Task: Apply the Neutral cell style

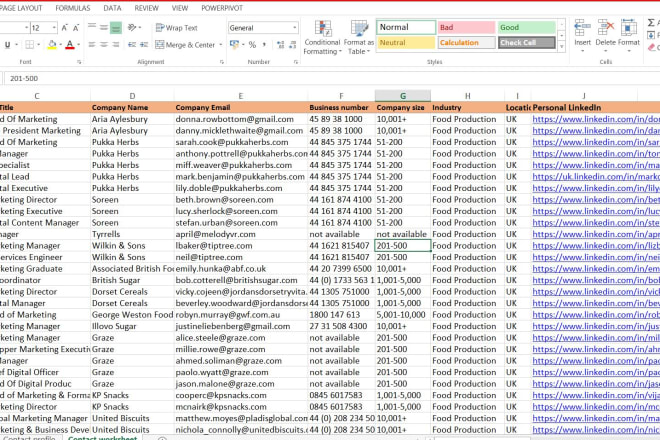Action: [406, 43]
